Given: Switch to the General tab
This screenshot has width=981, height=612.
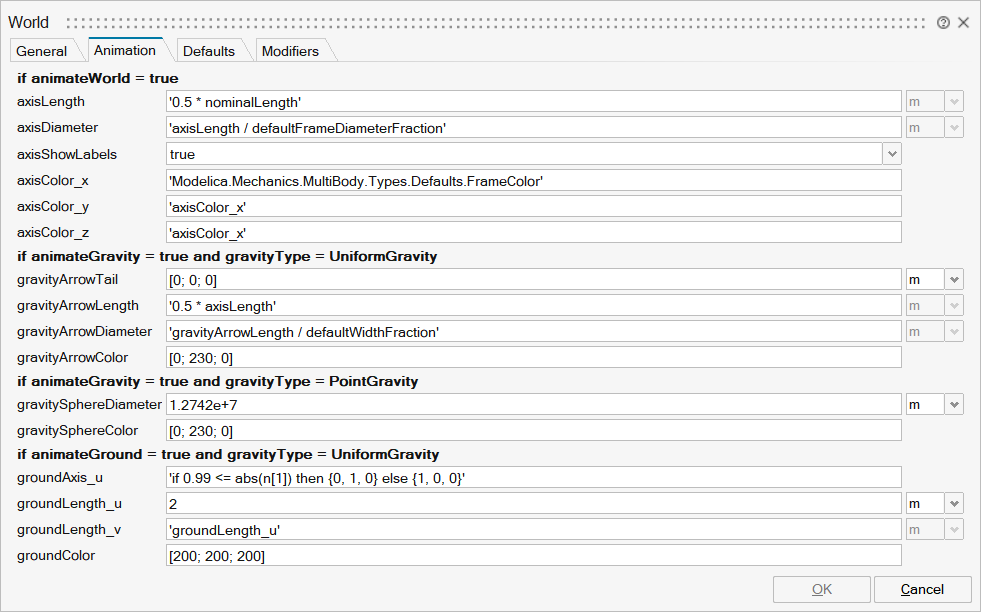Looking at the screenshot, I should point(42,51).
